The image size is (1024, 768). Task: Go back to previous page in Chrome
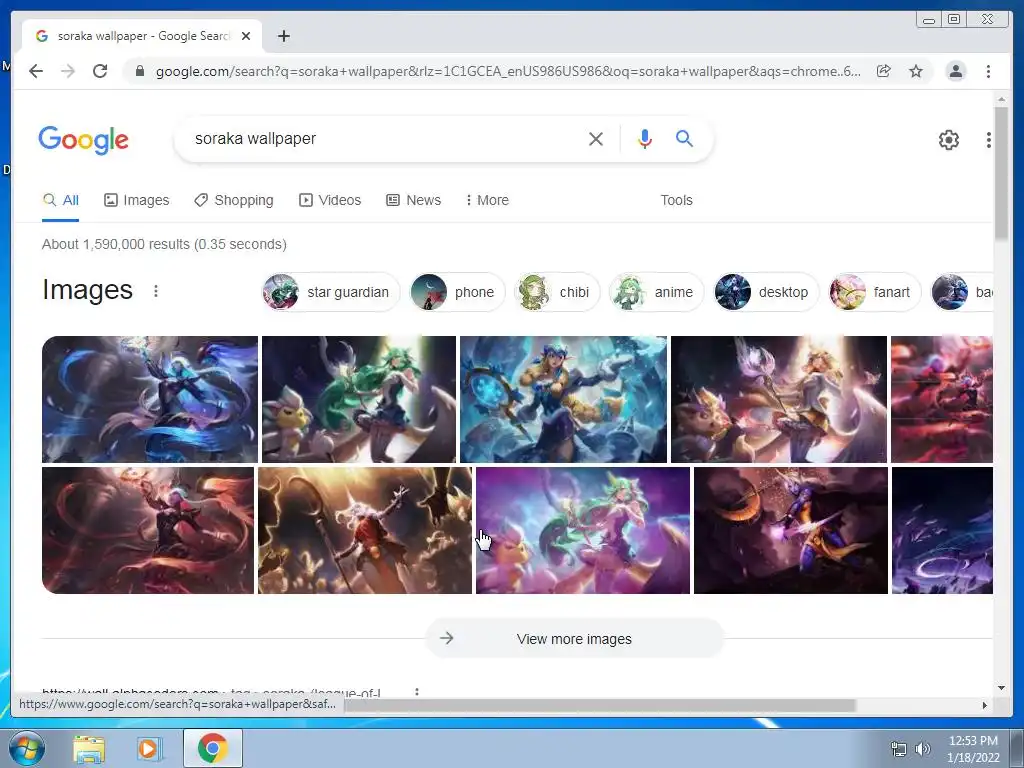36,71
